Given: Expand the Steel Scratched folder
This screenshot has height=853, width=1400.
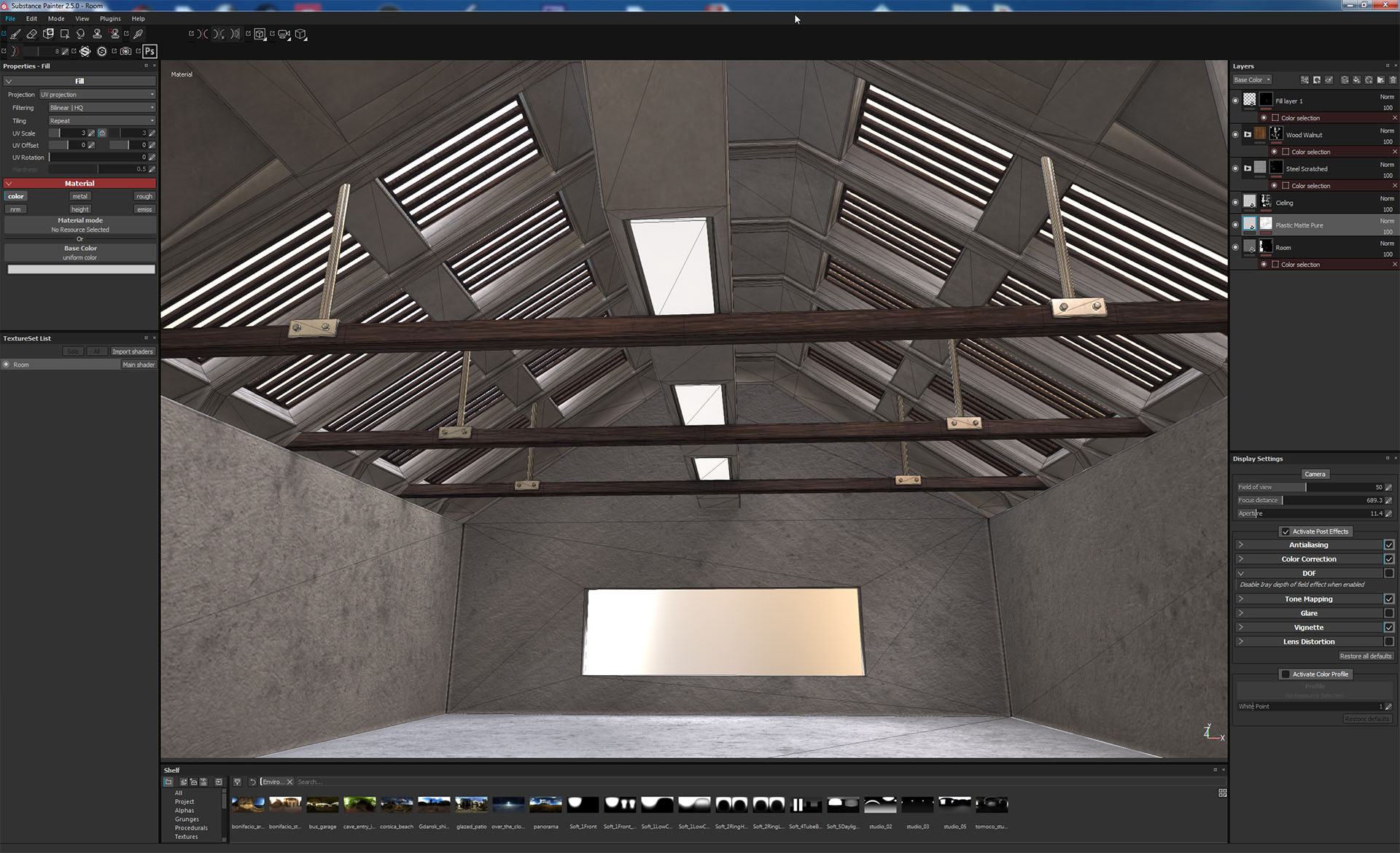Looking at the screenshot, I should tap(1248, 168).
